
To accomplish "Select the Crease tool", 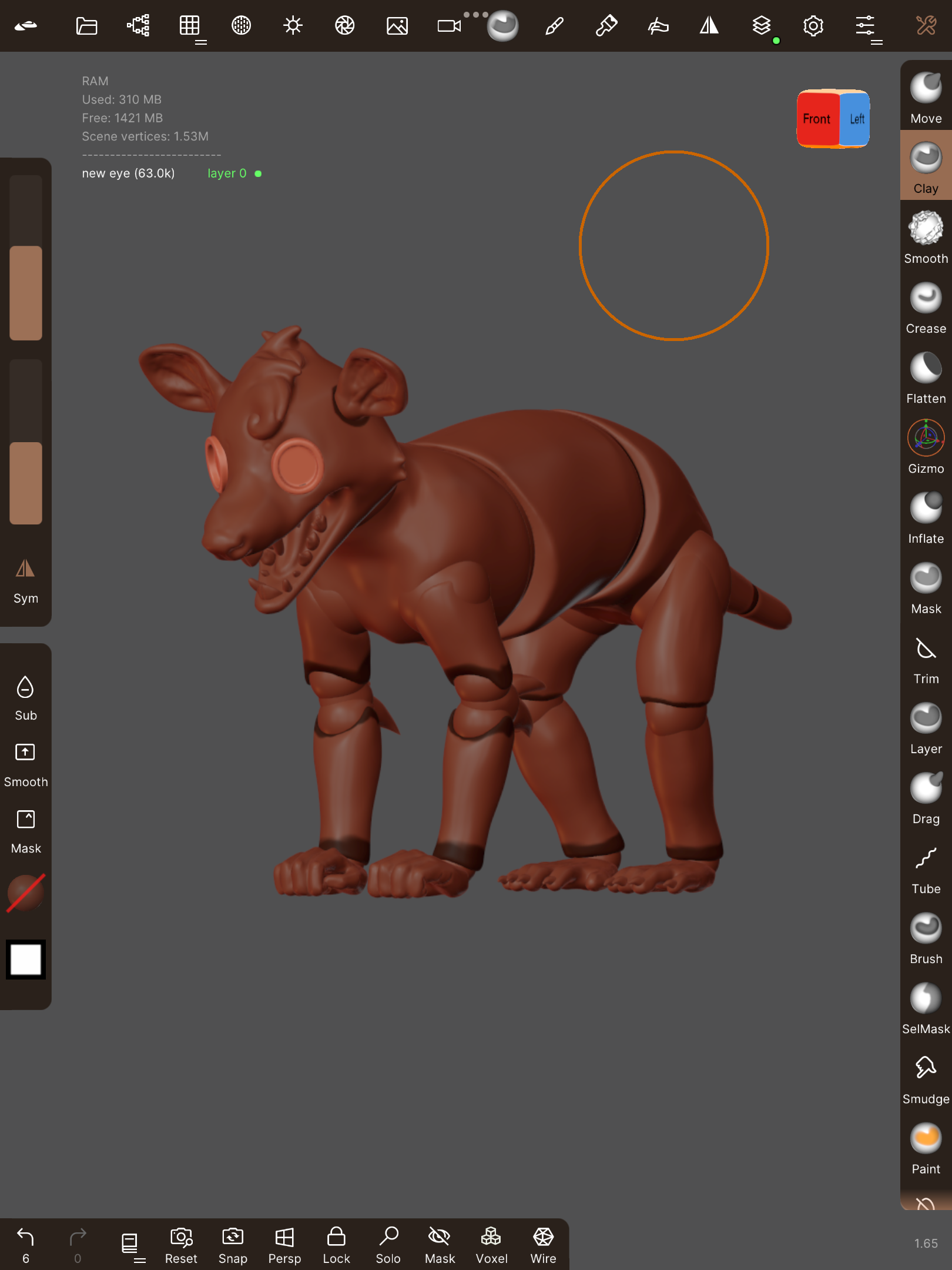I will (x=926, y=308).
